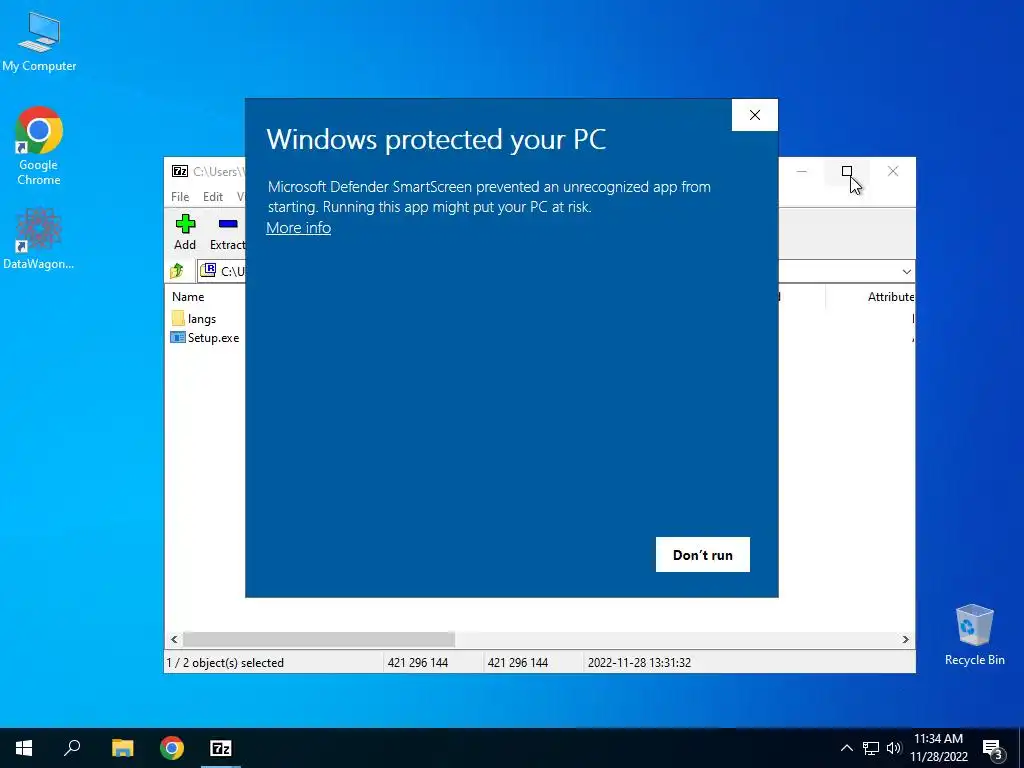Open My Computer desktop icon
This screenshot has width=1024, height=768.
[x=39, y=41]
